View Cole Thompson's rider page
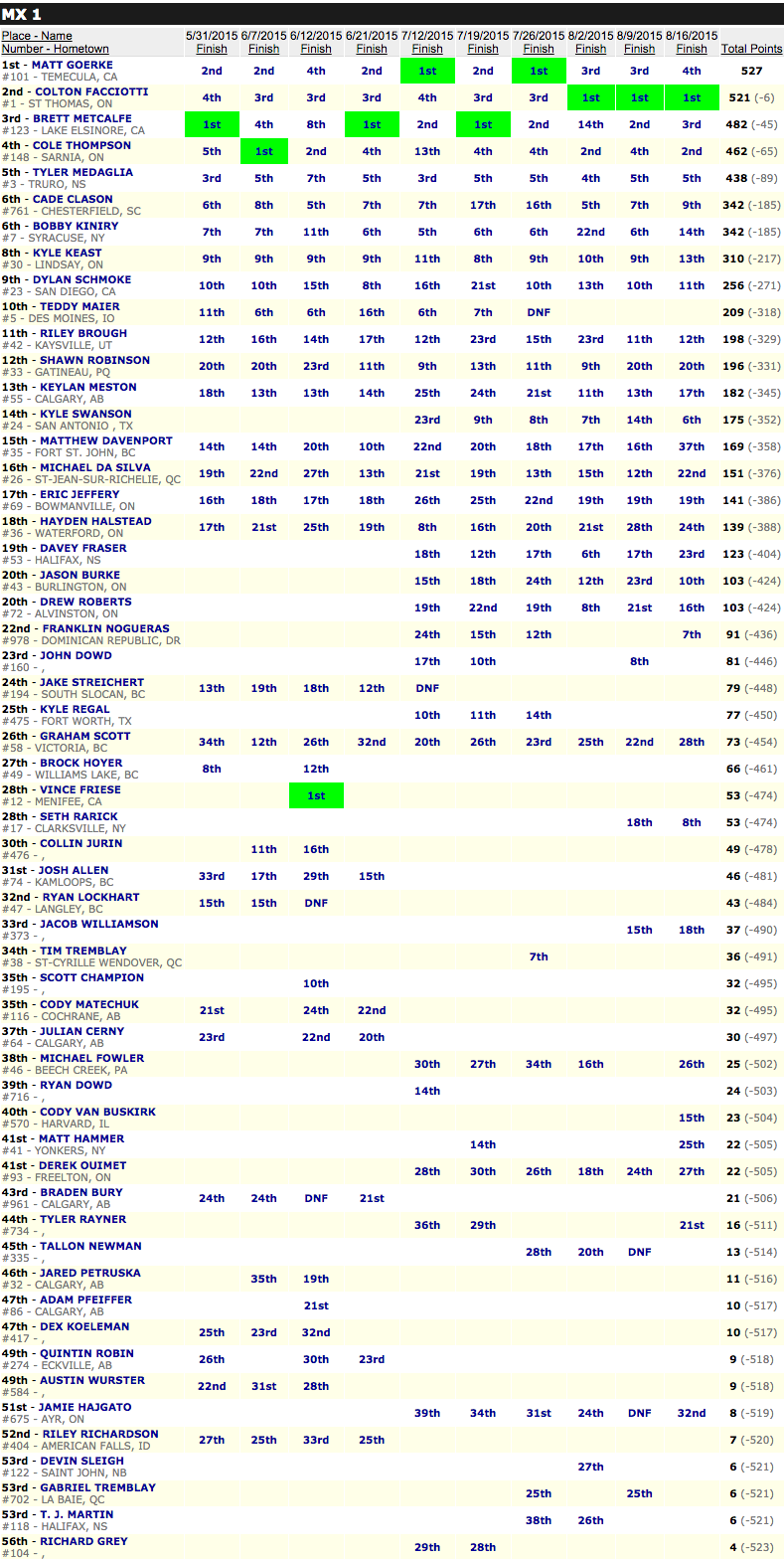The height and width of the screenshot is (1559, 784). tap(81, 145)
